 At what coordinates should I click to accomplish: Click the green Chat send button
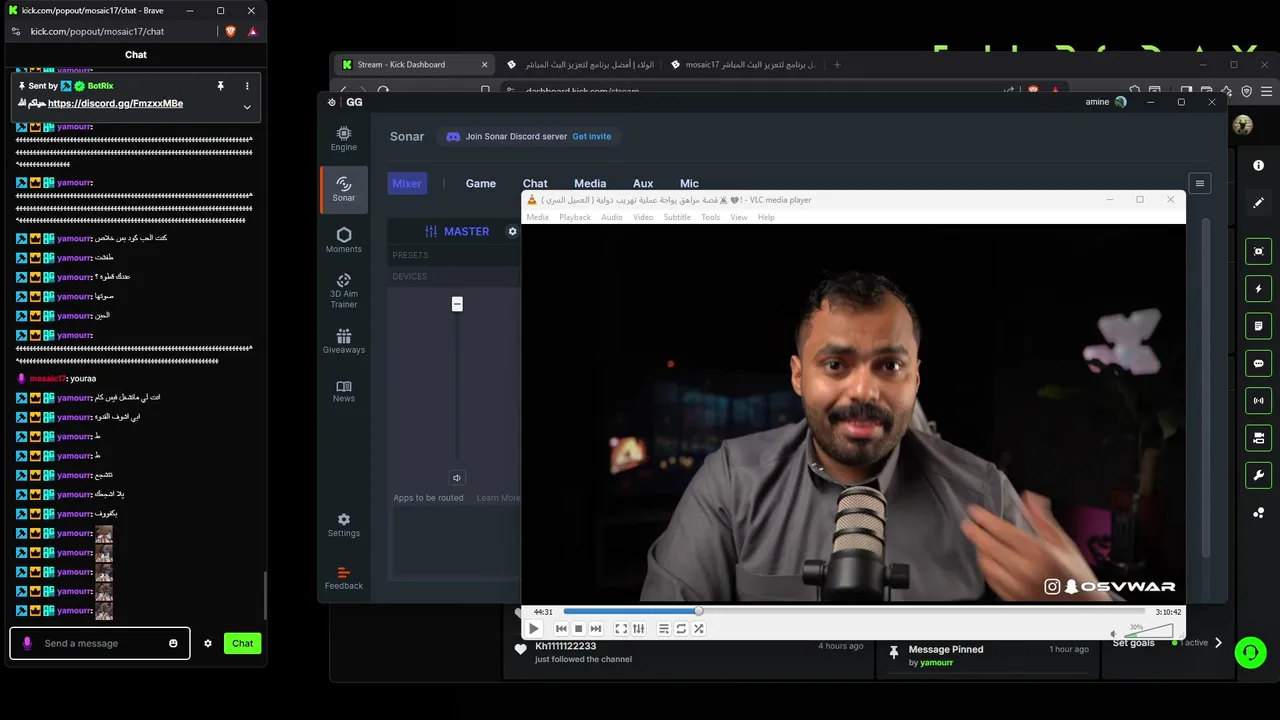[243, 643]
